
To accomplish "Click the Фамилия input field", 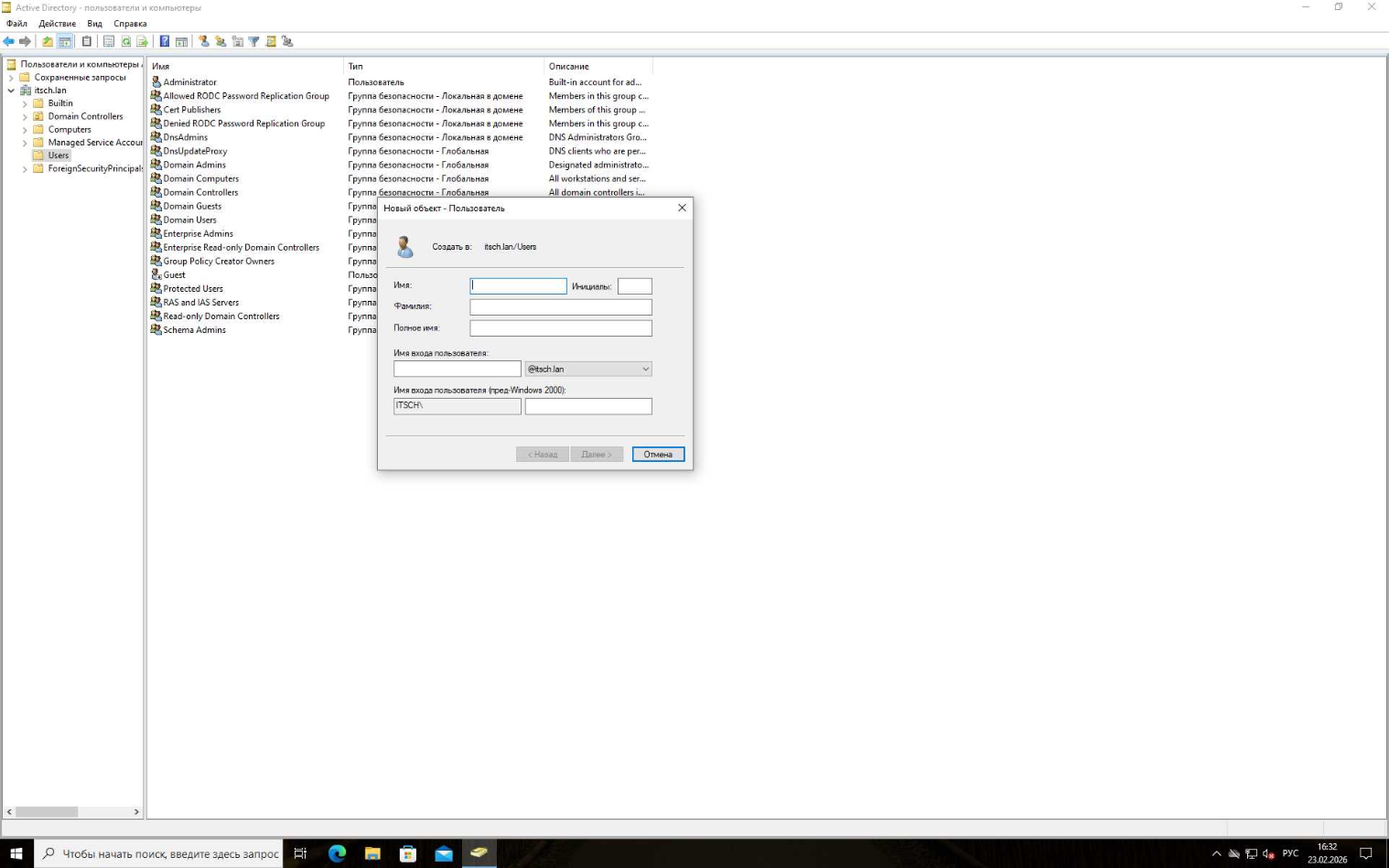I will [561, 307].
